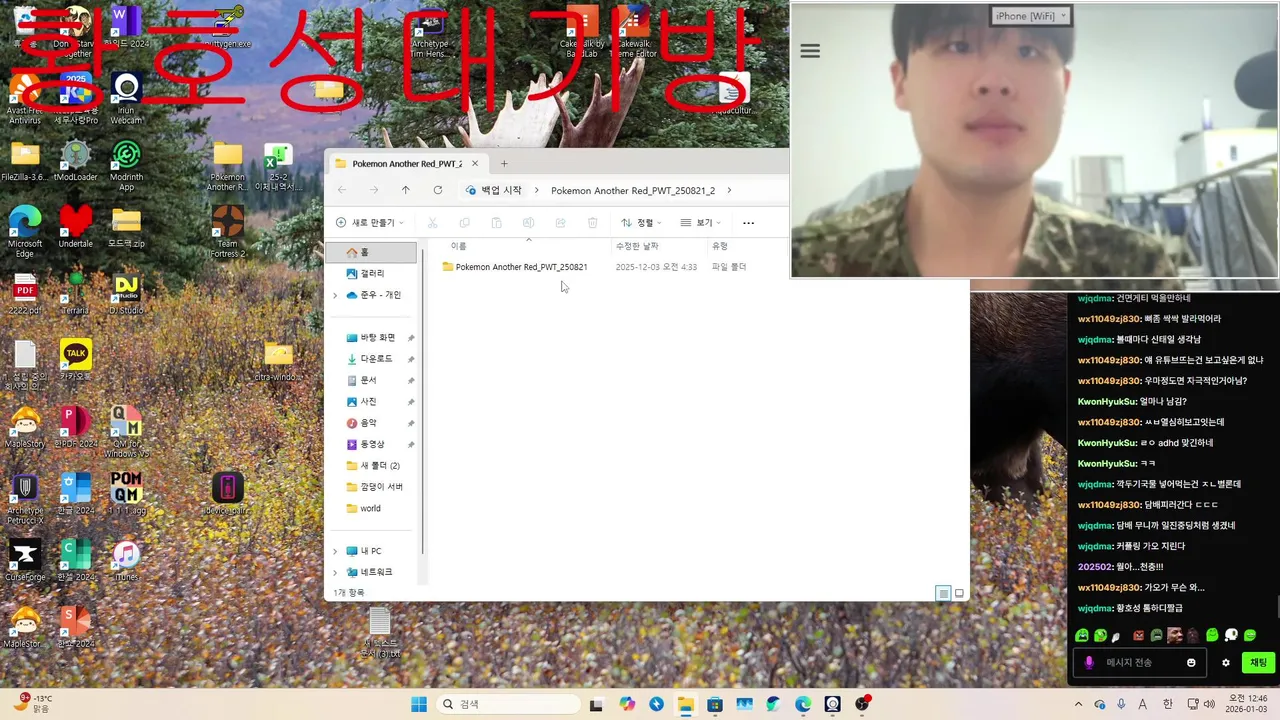
Task: Open 다운로드 in the Explorer sidebar
Action: tap(375, 358)
